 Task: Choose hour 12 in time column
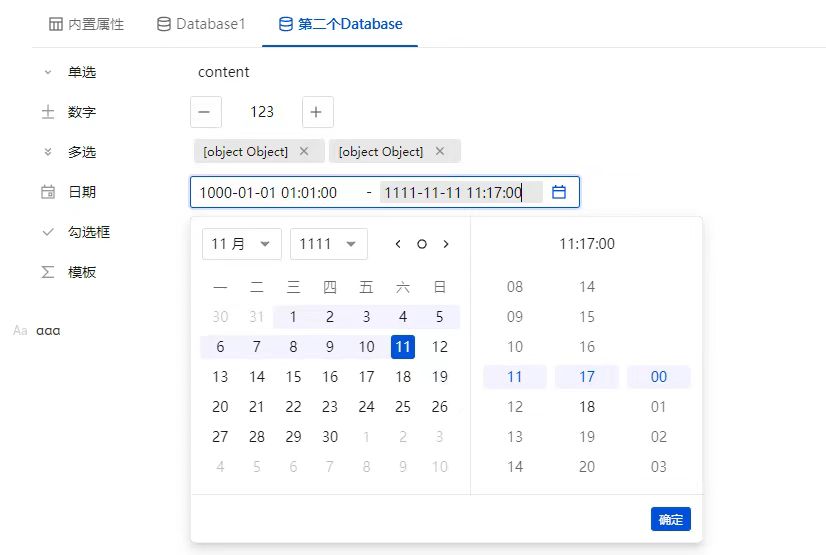tap(515, 407)
